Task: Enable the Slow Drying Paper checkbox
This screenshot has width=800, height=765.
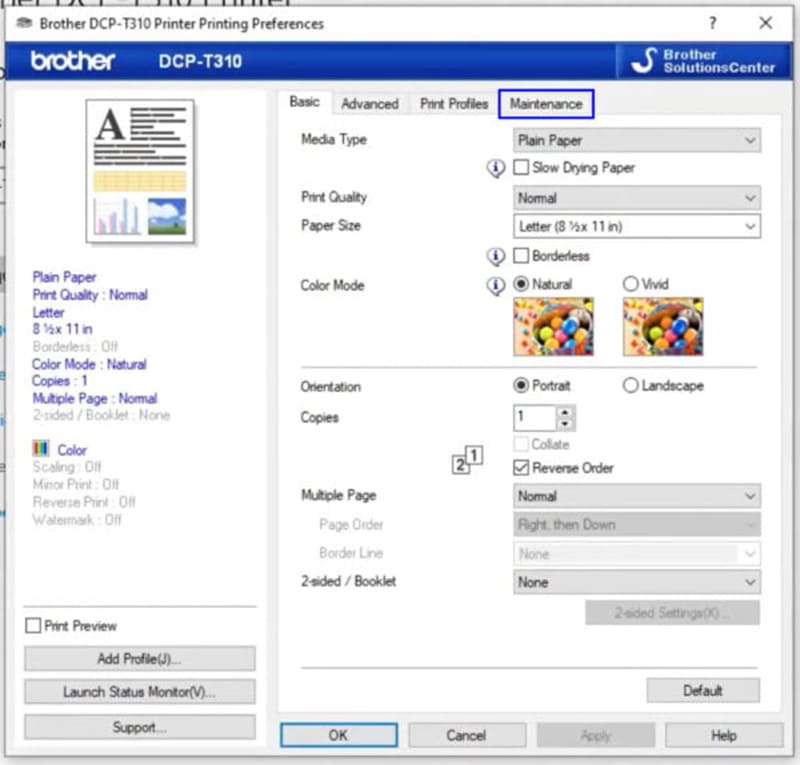Action: tap(521, 167)
